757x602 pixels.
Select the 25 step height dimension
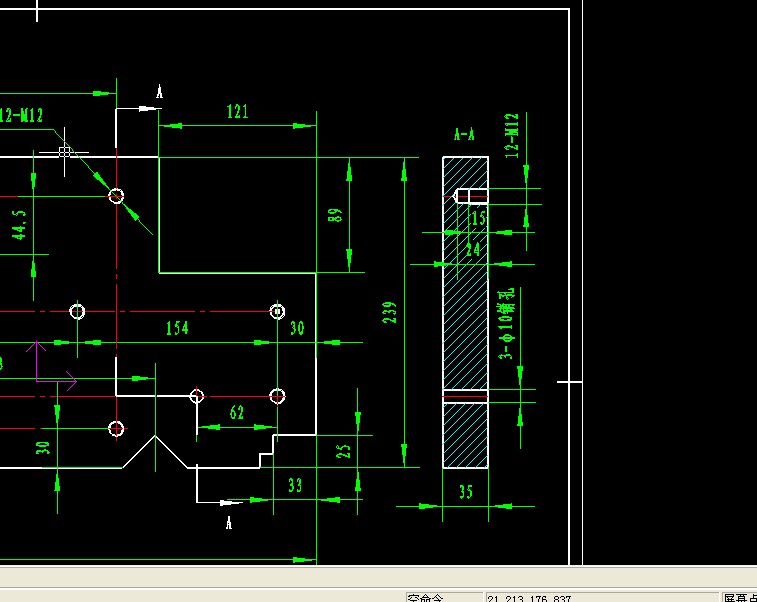(343, 451)
